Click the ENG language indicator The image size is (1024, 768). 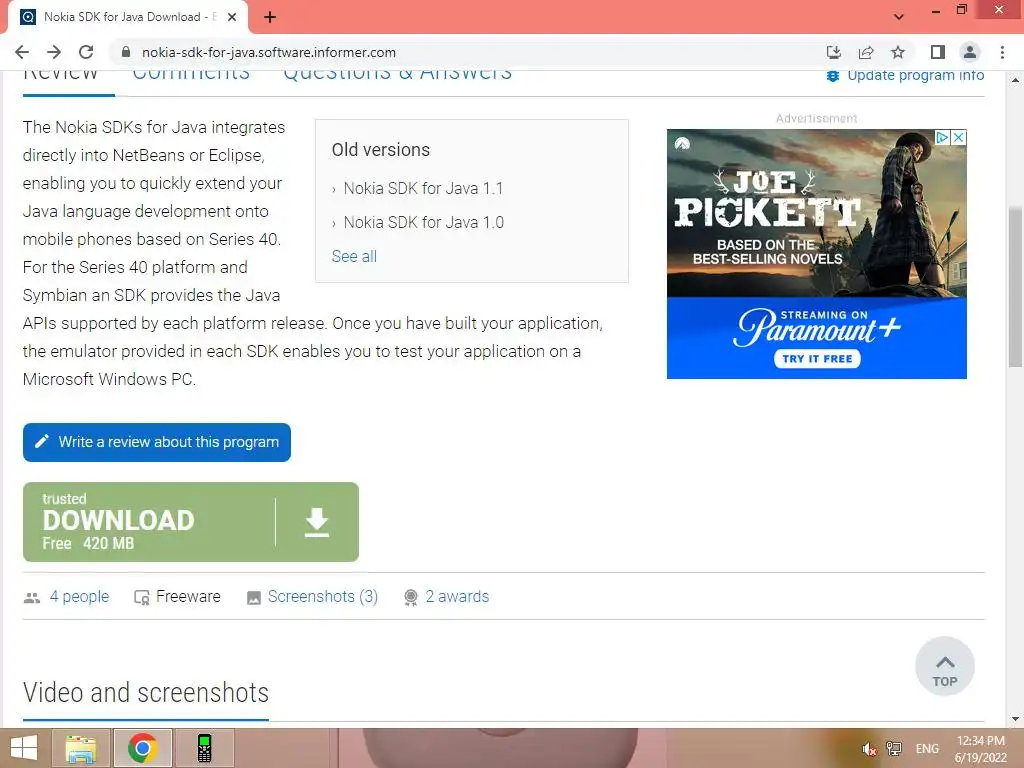pyautogui.click(x=927, y=749)
